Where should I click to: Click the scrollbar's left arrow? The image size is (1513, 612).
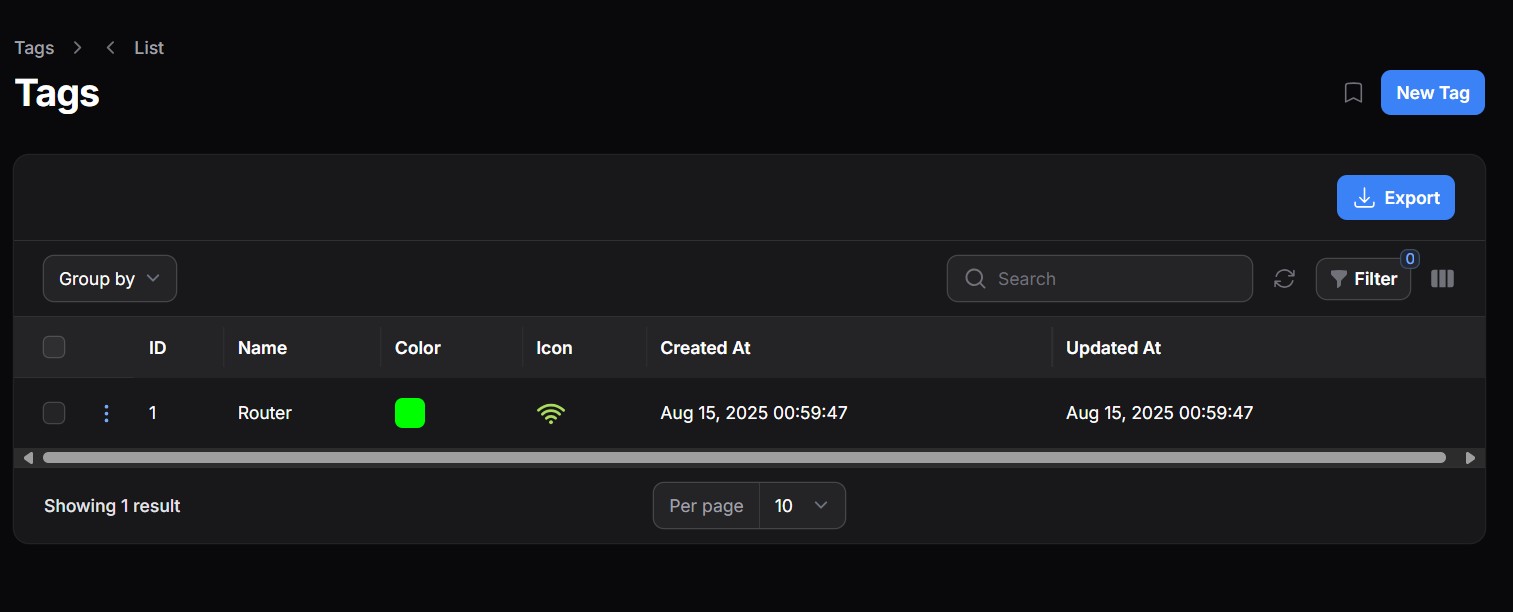click(x=28, y=458)
